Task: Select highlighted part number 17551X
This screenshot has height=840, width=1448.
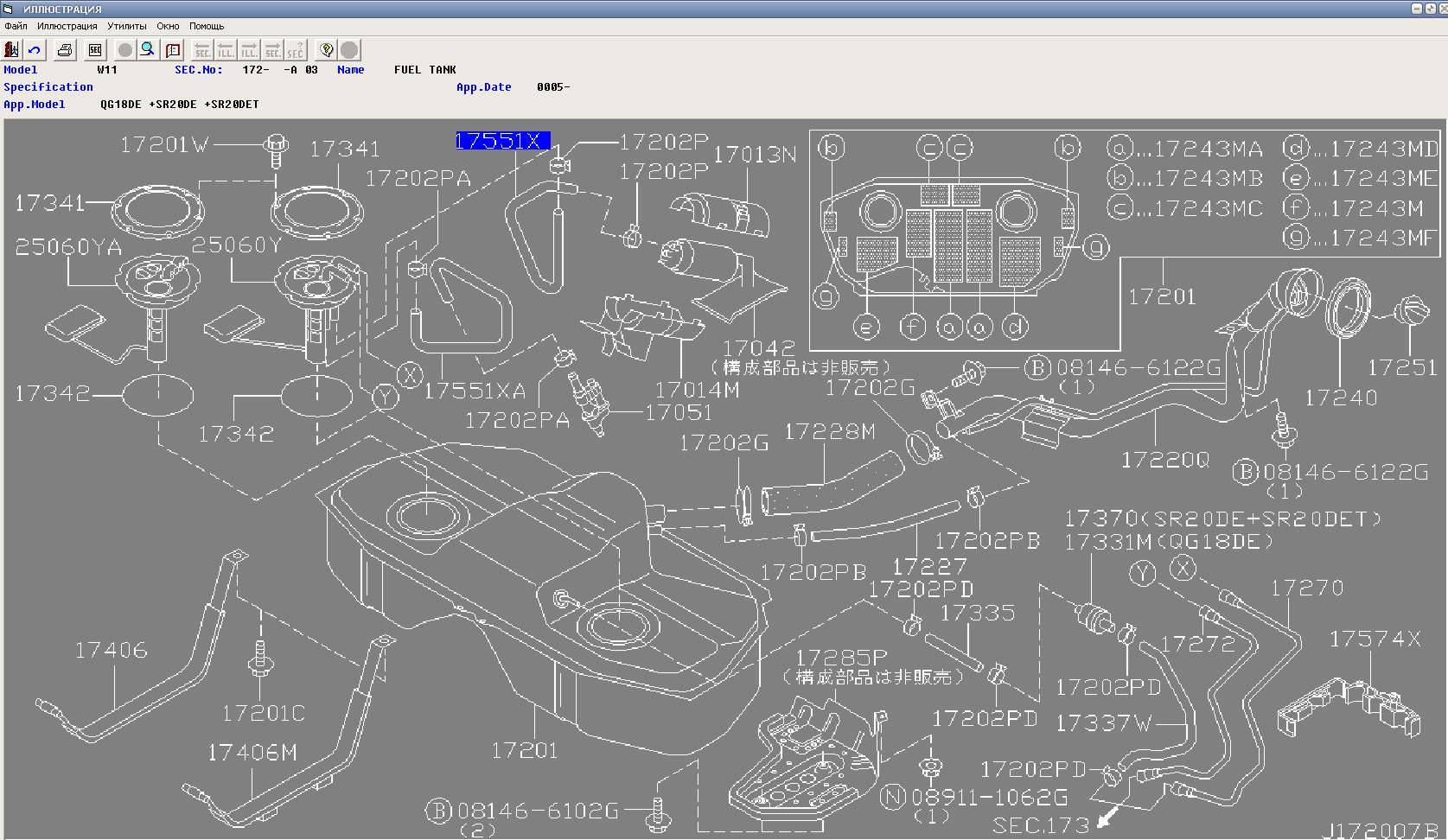Action: [501, 141]
